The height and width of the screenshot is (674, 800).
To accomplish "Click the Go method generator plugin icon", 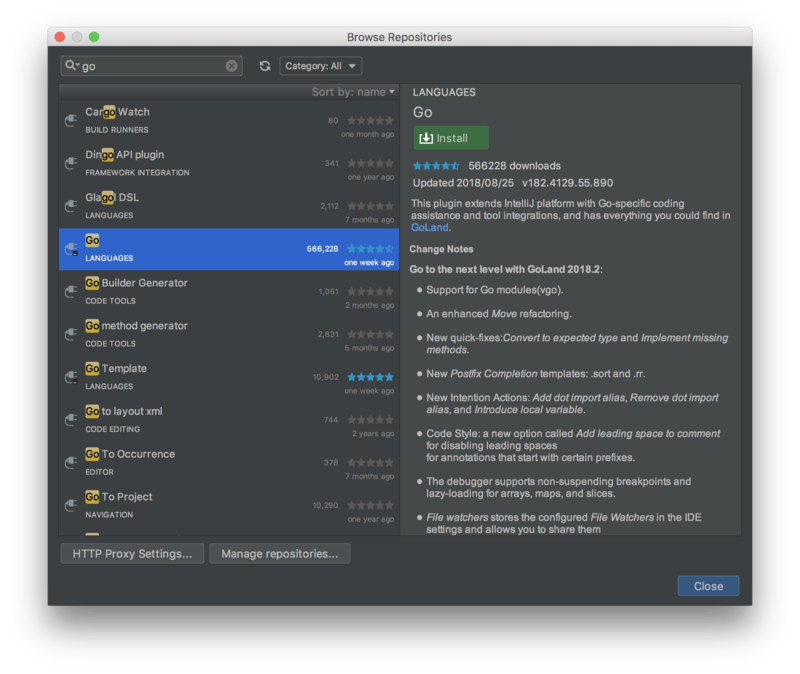I will (x=71, y=335).
